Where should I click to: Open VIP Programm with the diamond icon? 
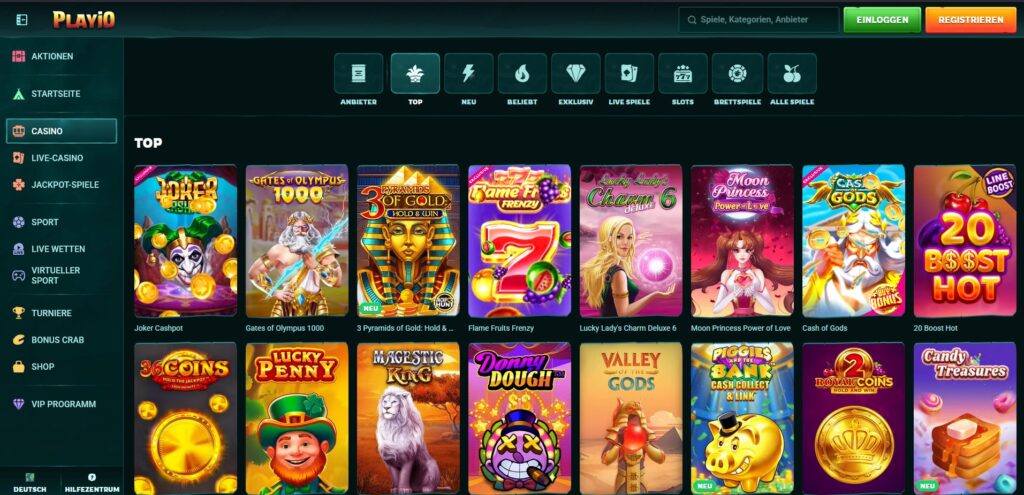[x=61, y=404]
